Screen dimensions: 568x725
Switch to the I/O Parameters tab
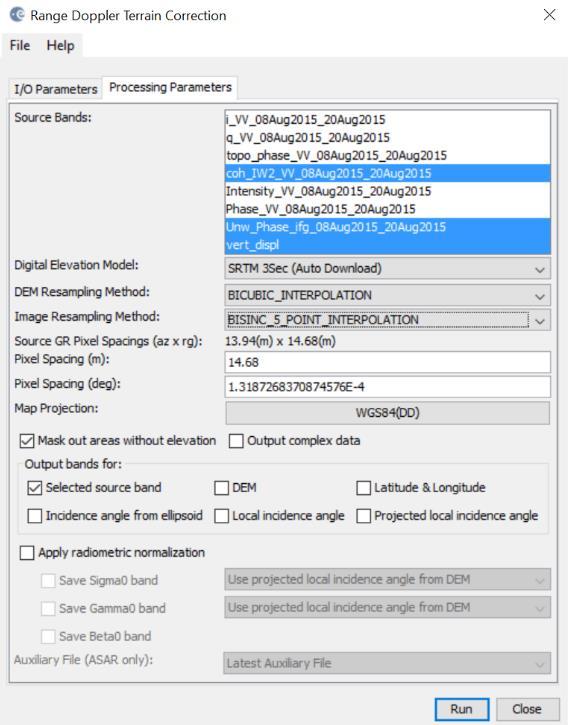click(x=56, y=89)
